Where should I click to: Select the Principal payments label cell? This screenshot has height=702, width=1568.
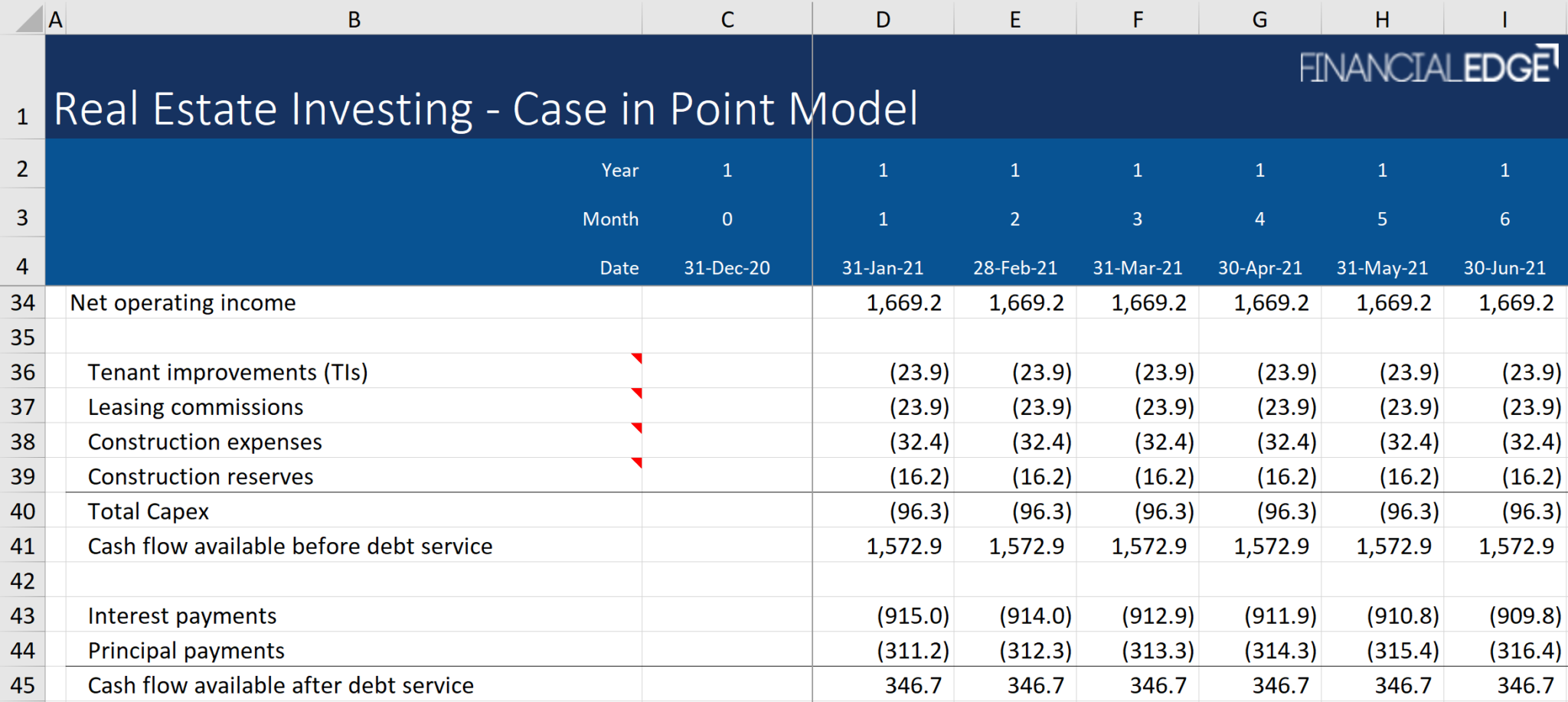click(185, 650)
